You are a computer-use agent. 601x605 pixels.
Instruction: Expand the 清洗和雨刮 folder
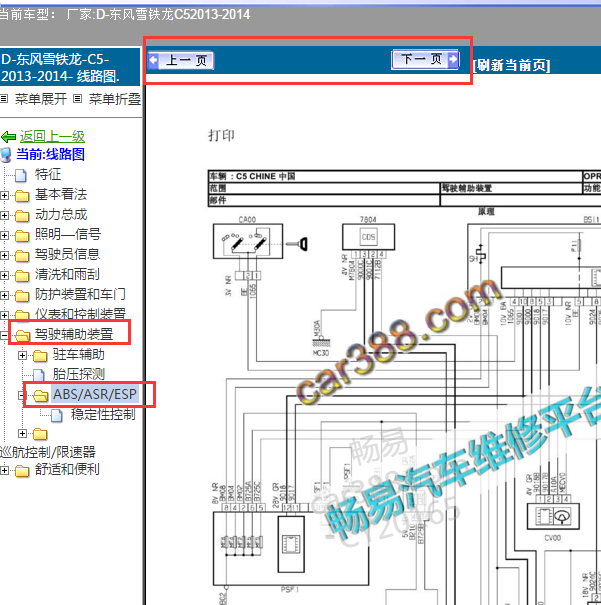click(x=4, y=275)
